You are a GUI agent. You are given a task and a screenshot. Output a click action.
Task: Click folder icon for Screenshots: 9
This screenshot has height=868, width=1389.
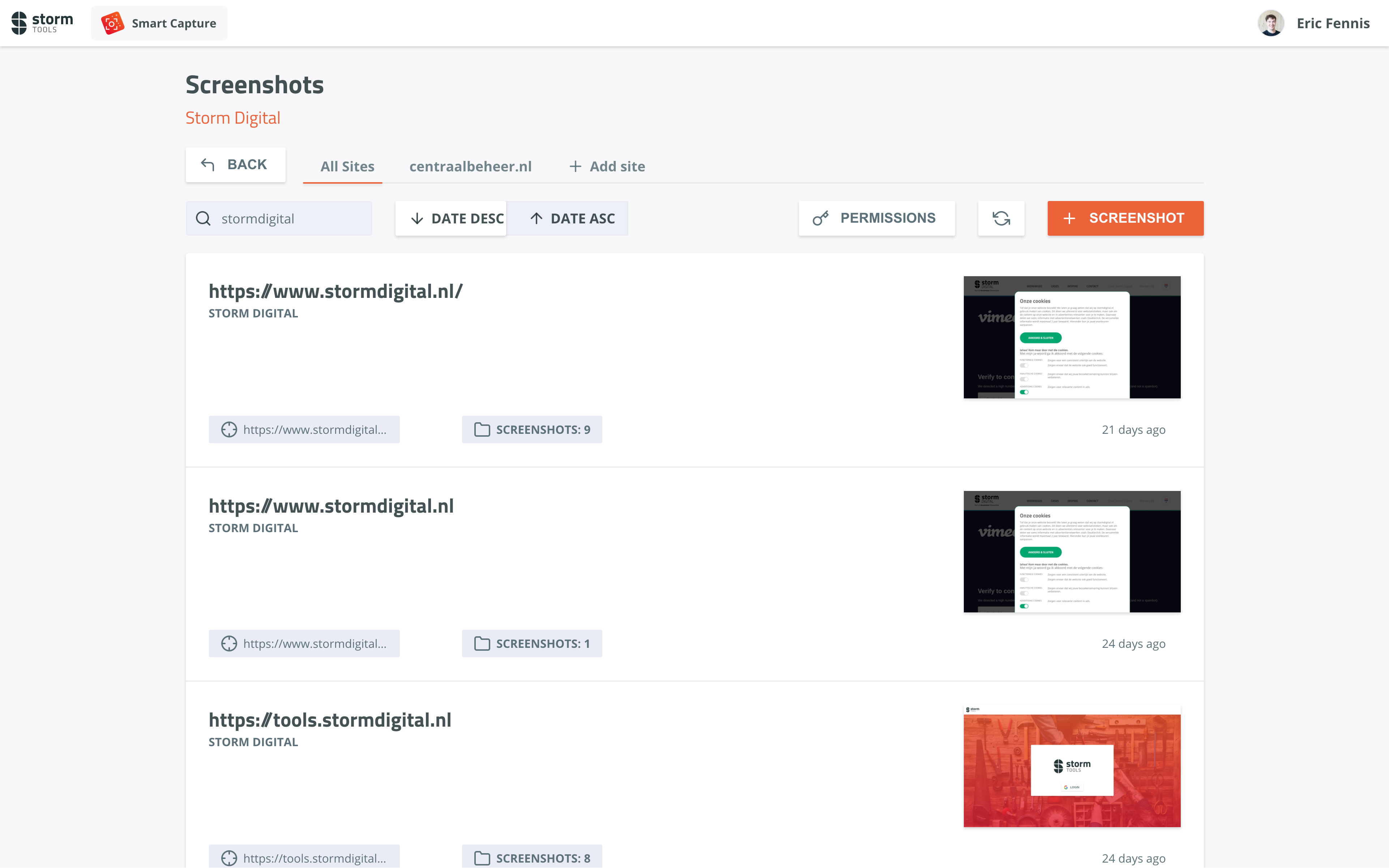(x=482, y=429)
